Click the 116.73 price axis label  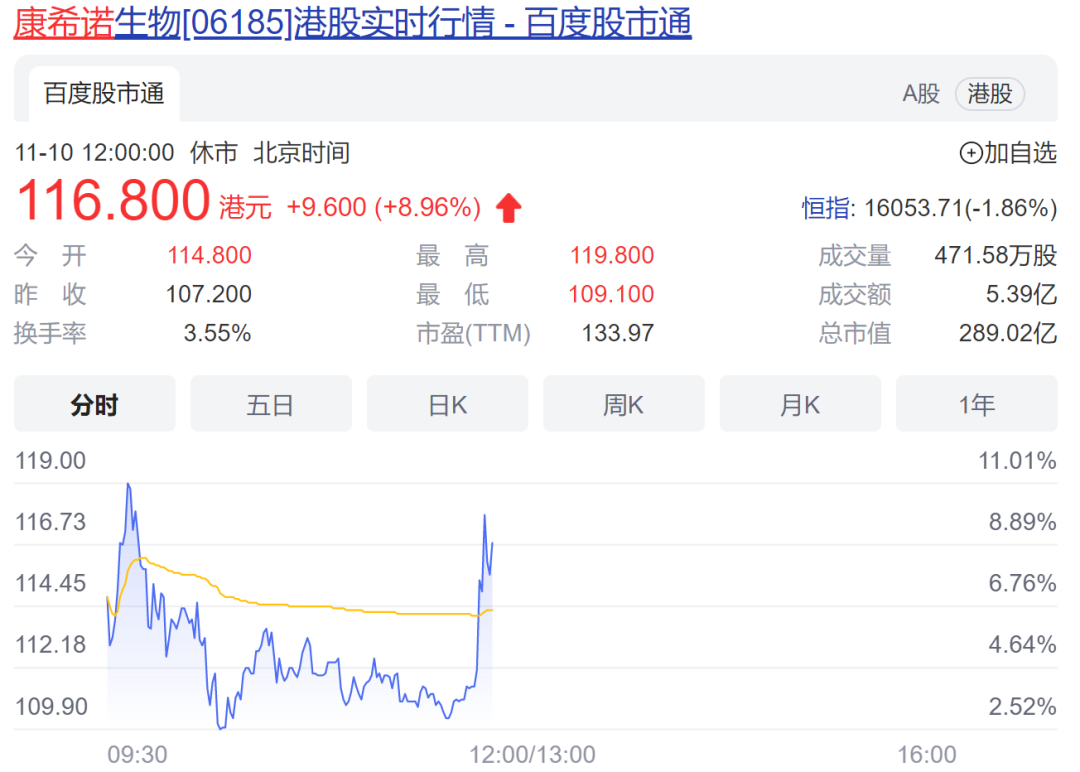tap(51, 522)
